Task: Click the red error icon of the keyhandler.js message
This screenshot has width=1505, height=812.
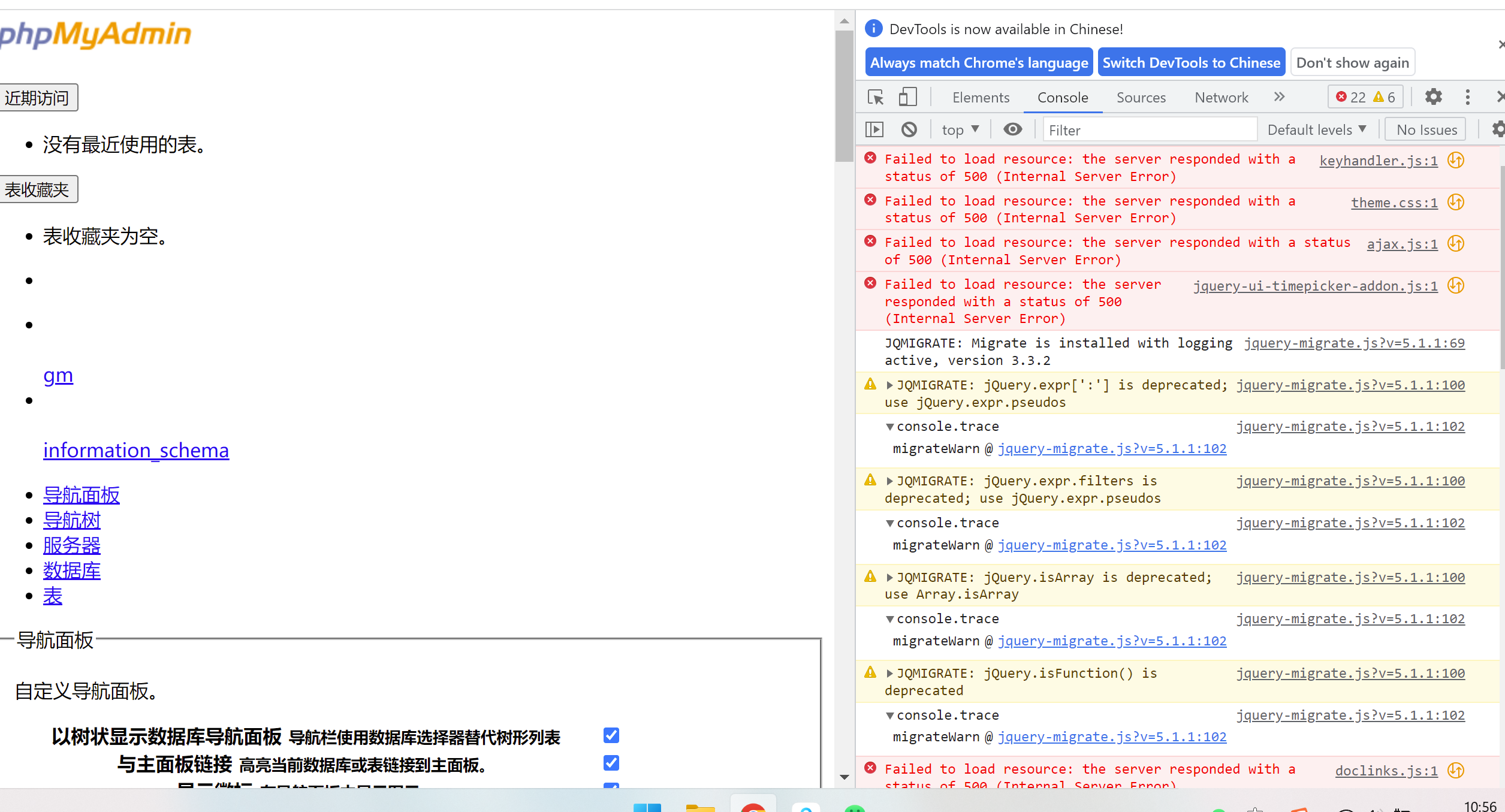Action: click(x=870, y=158)
